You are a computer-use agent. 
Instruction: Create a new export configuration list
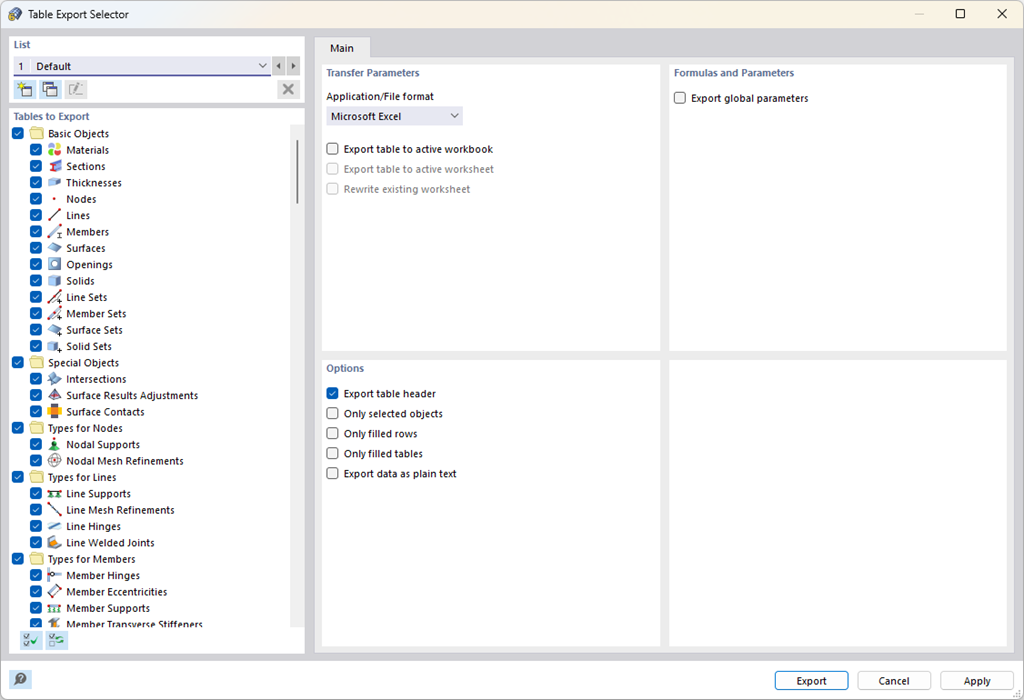point(24,89)
